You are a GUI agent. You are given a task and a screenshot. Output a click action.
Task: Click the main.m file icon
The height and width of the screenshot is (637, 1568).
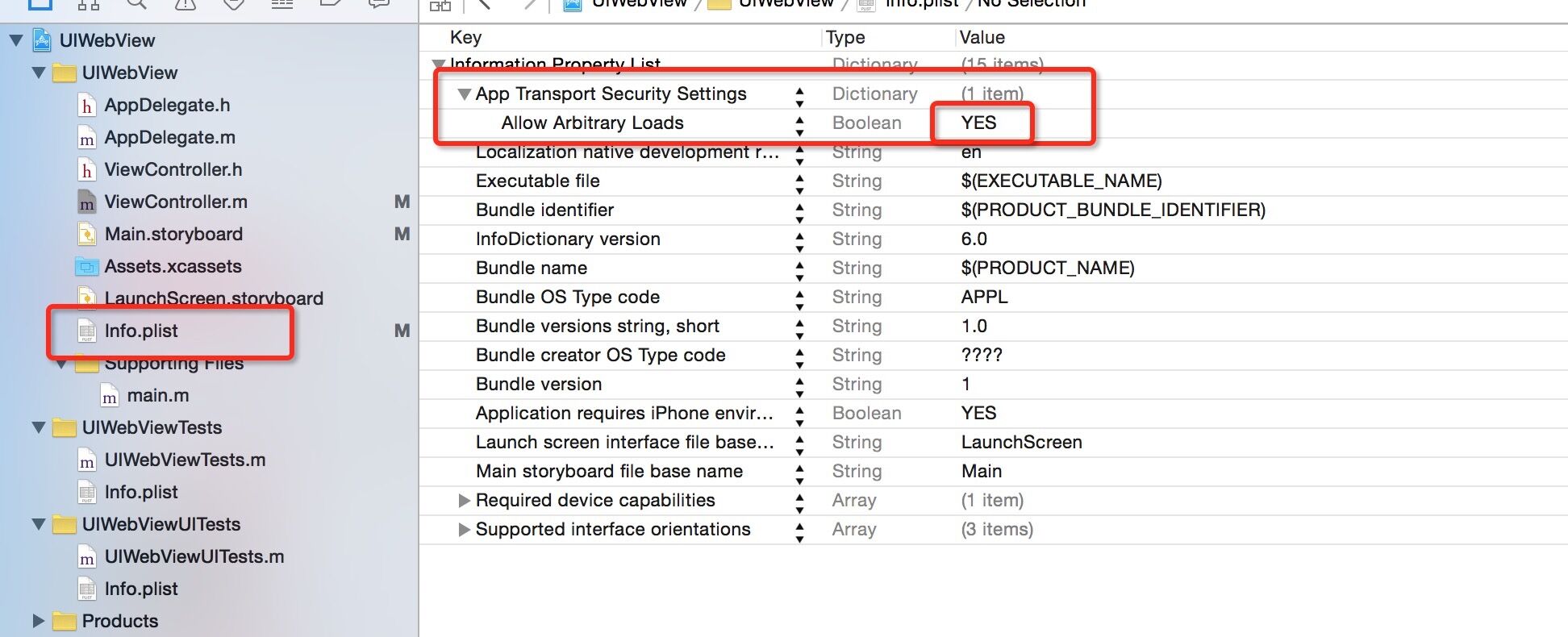click(x=110, y=395)
